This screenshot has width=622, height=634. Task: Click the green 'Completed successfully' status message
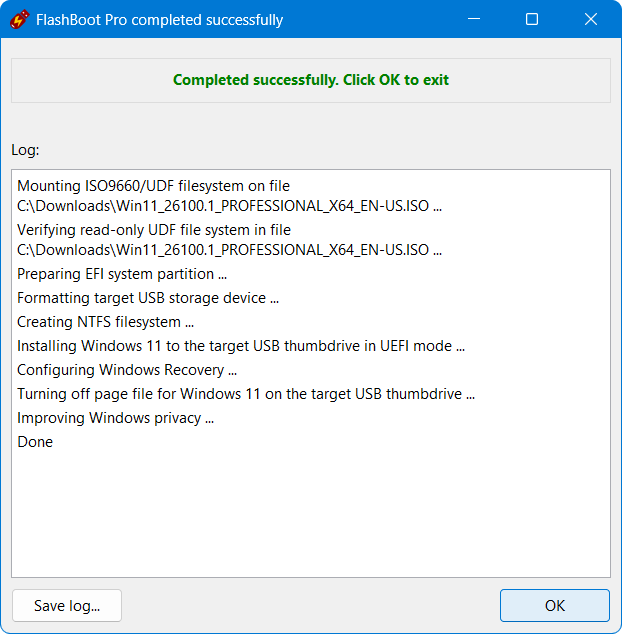coord(311,80)
